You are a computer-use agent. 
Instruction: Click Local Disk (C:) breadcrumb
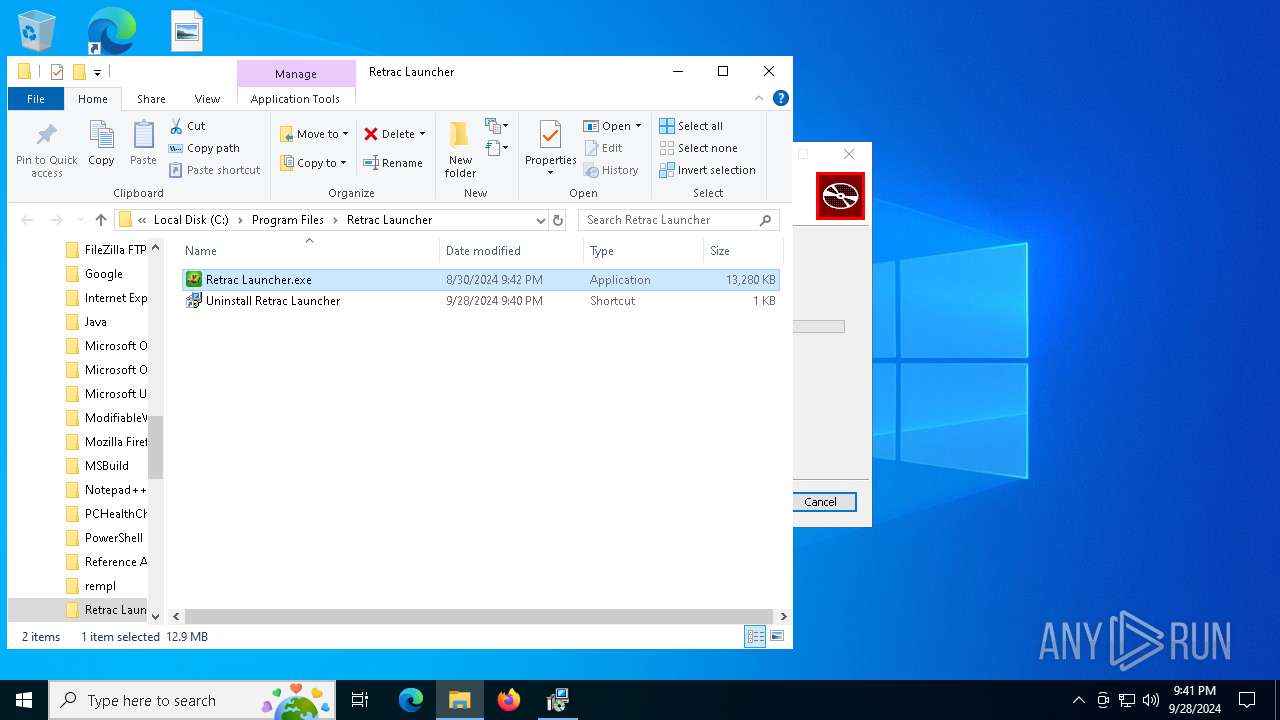(x=191, y=220)
